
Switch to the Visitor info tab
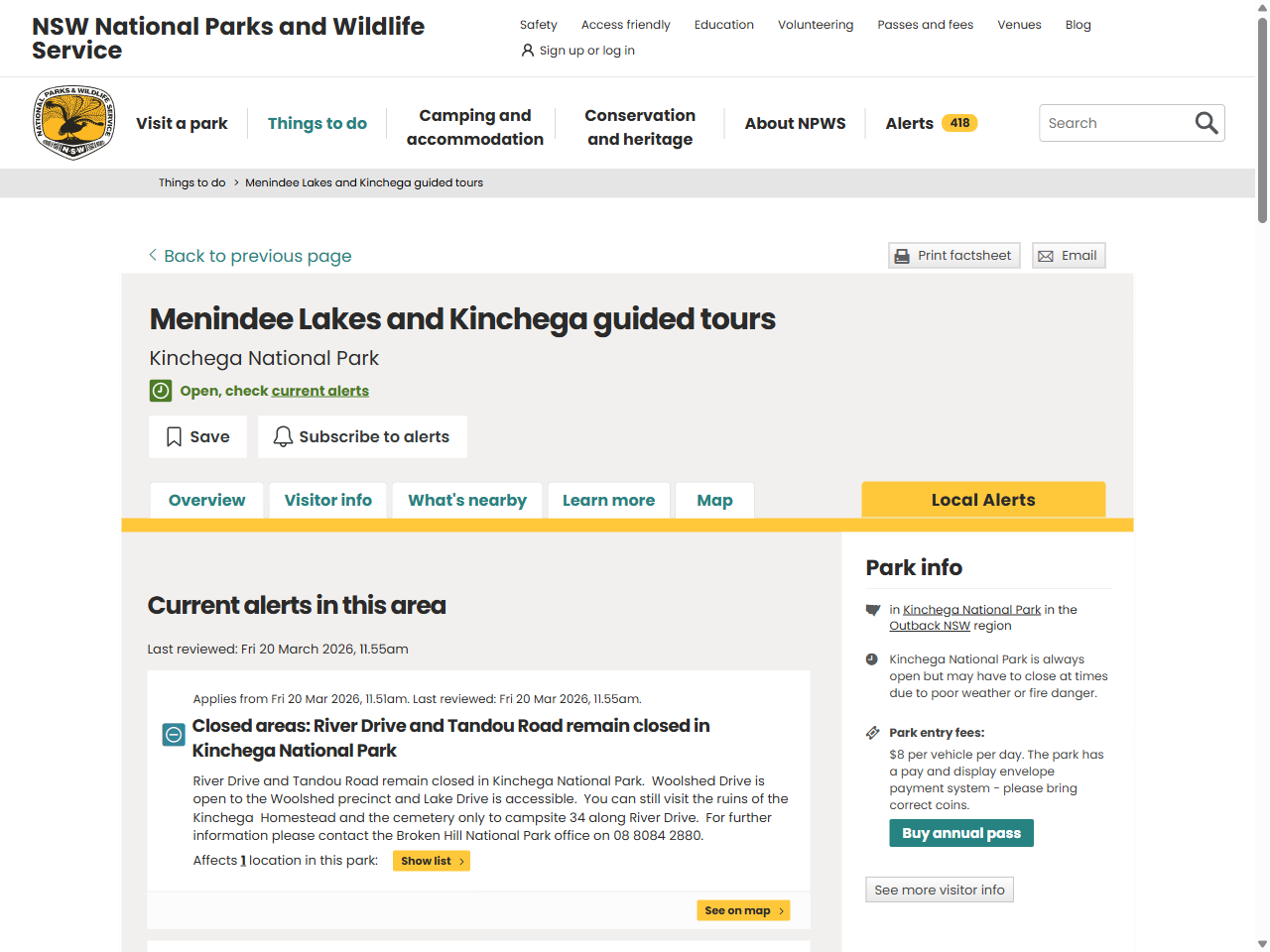coord(327,501)
